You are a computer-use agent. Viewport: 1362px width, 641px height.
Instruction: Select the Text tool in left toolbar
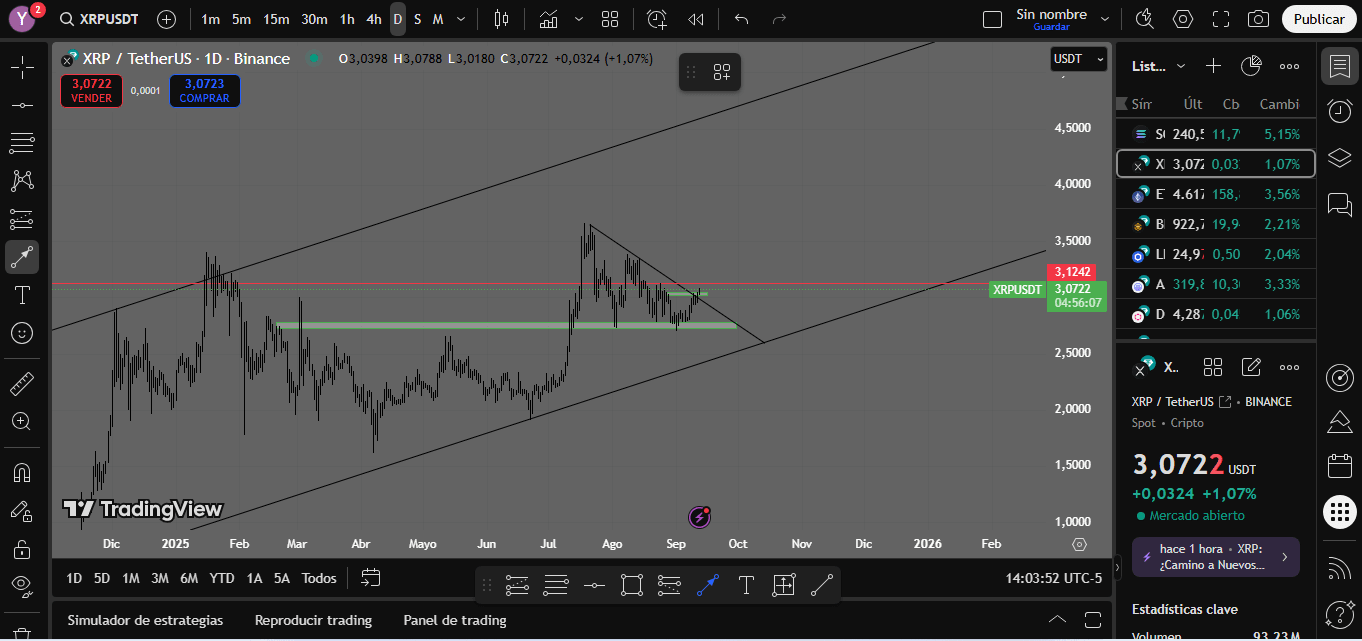pyautogui.click(x=22, y=295)
